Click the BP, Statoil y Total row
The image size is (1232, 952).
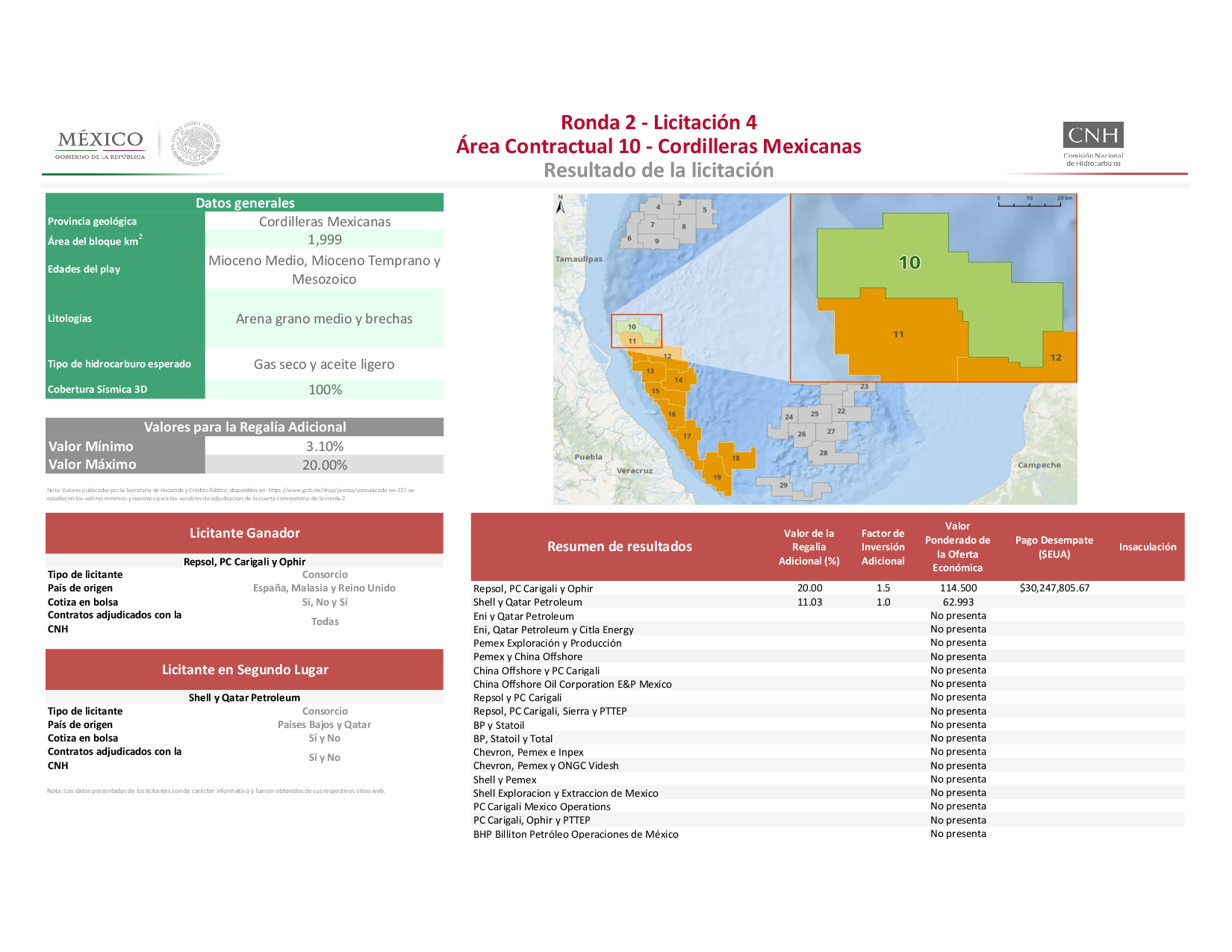click(827, 738)
